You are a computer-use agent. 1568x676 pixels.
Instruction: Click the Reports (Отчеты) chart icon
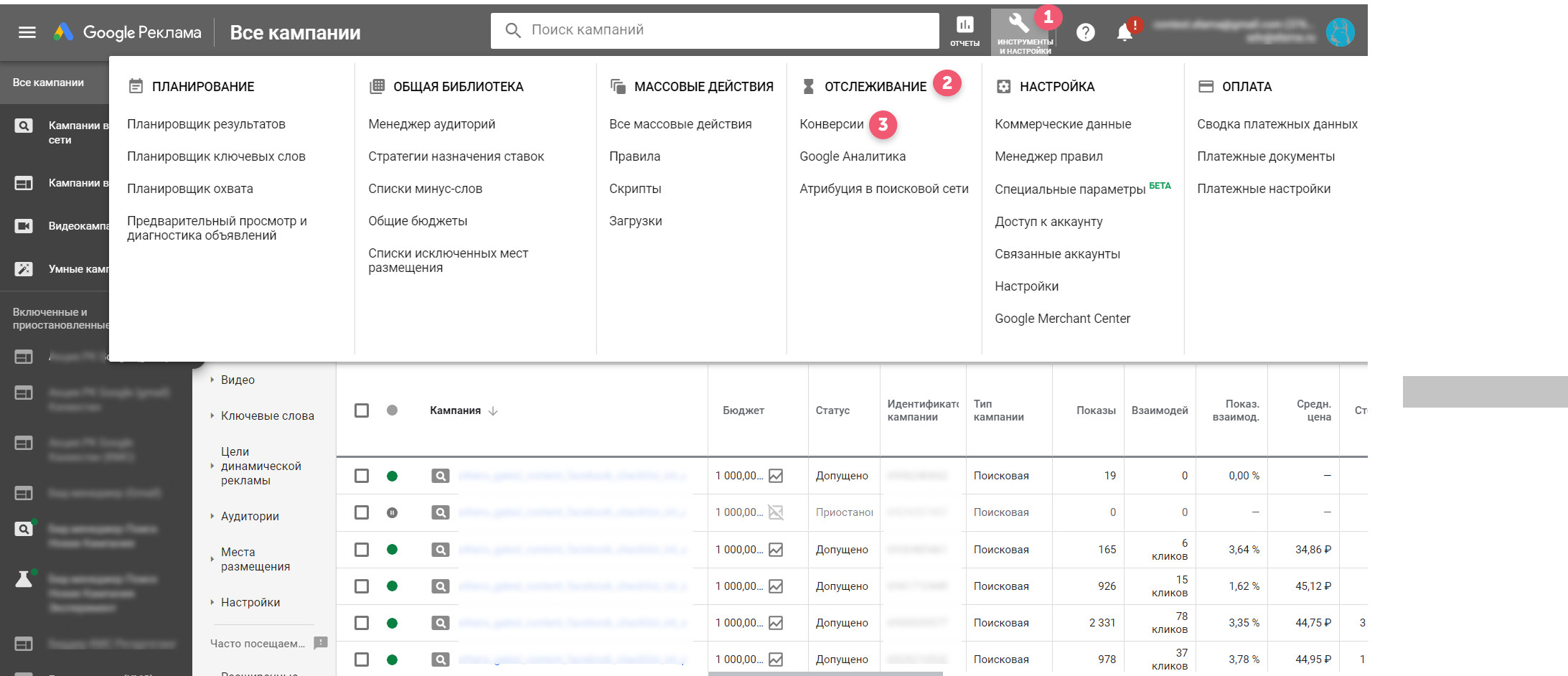[x=964, y=26]
